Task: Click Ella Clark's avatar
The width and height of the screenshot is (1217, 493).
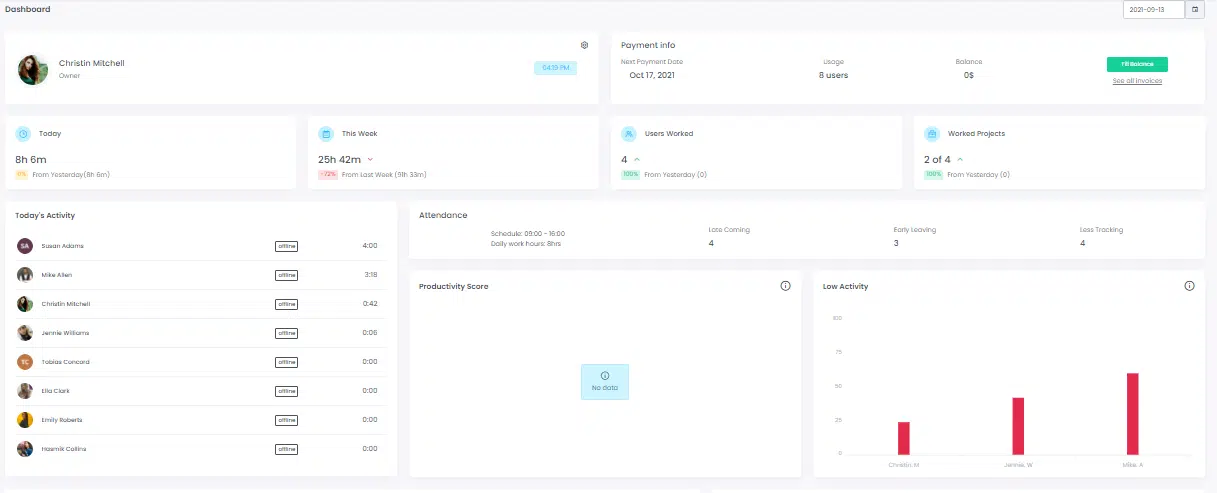Action: pos(25,391)
